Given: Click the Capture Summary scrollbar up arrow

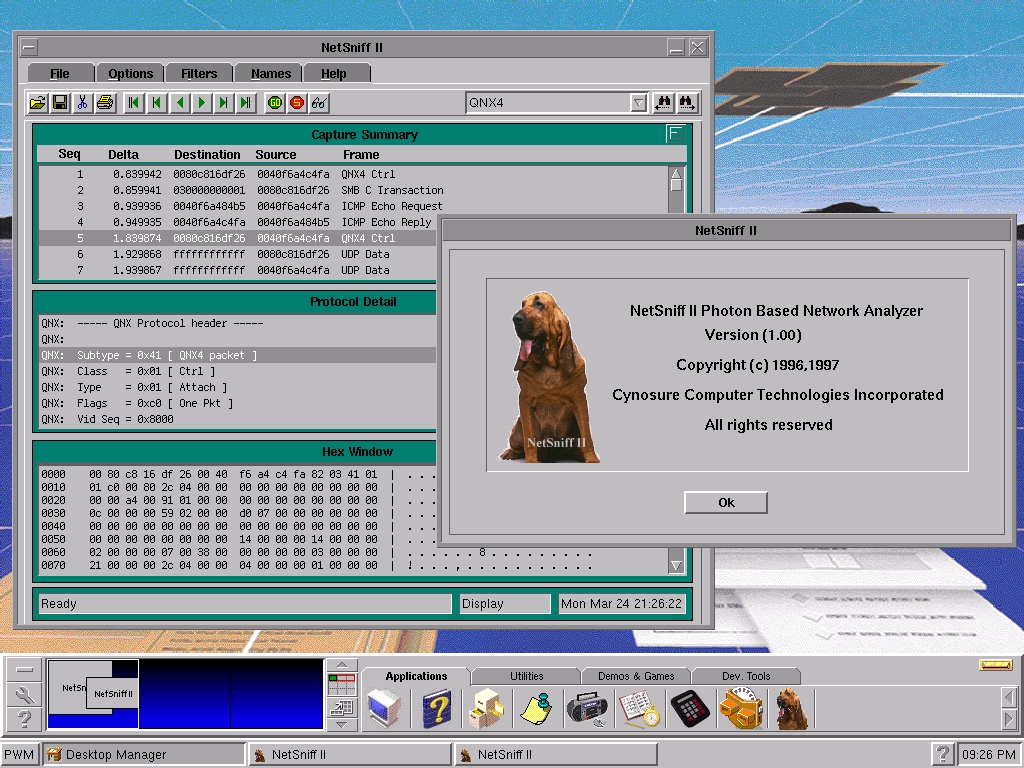Looking at the screenshot, I should point(676,174).
